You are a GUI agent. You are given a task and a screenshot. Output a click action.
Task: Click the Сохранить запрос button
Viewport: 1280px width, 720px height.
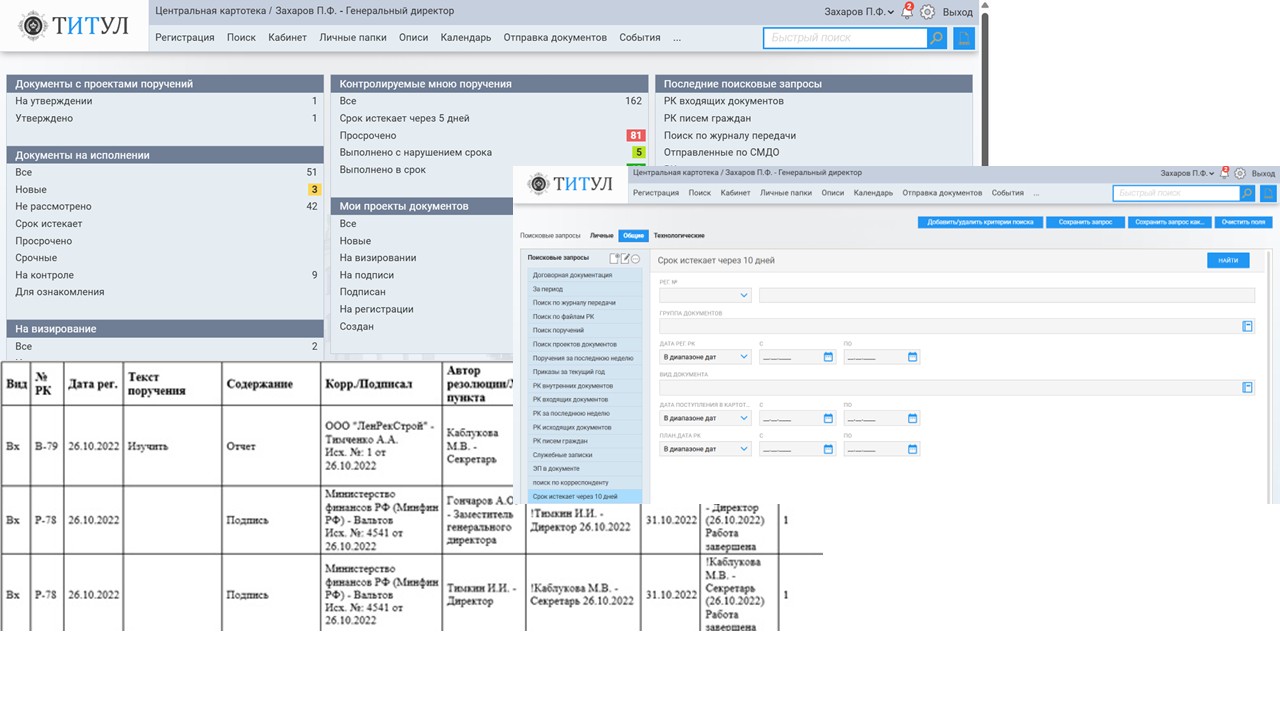[1085, 222]
